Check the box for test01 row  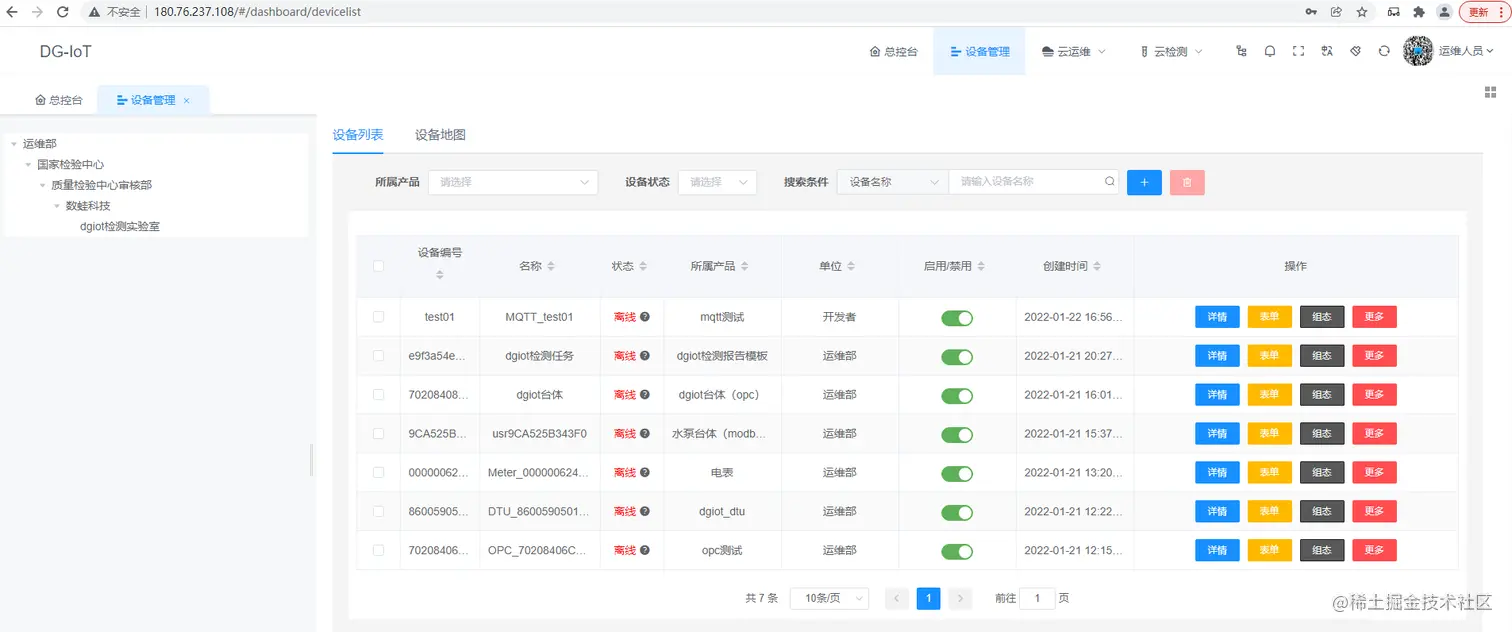(378, 317)
